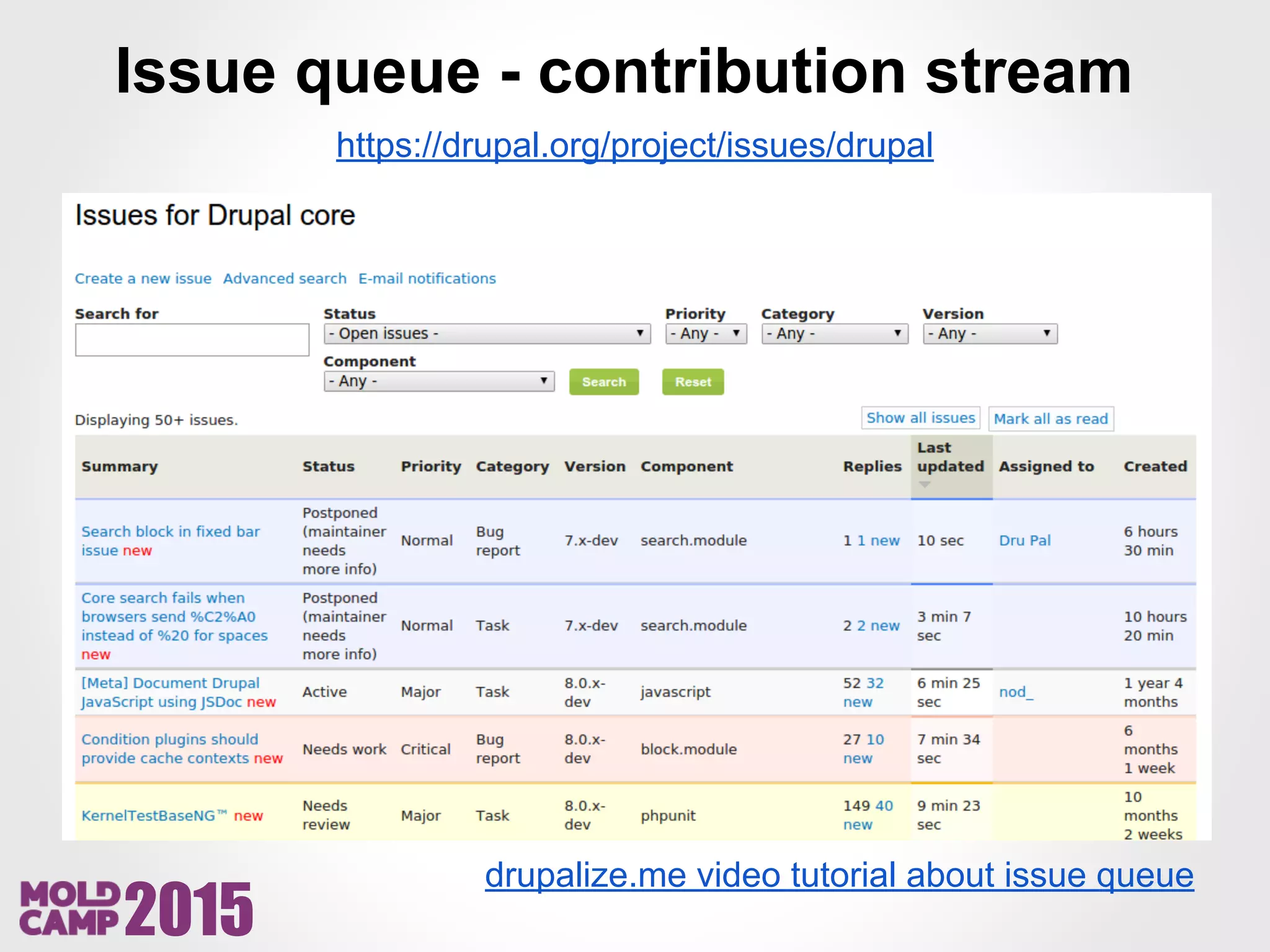Focus the Search for text field
Viewport: 1270px width, 952px height.
coord(192,340)
